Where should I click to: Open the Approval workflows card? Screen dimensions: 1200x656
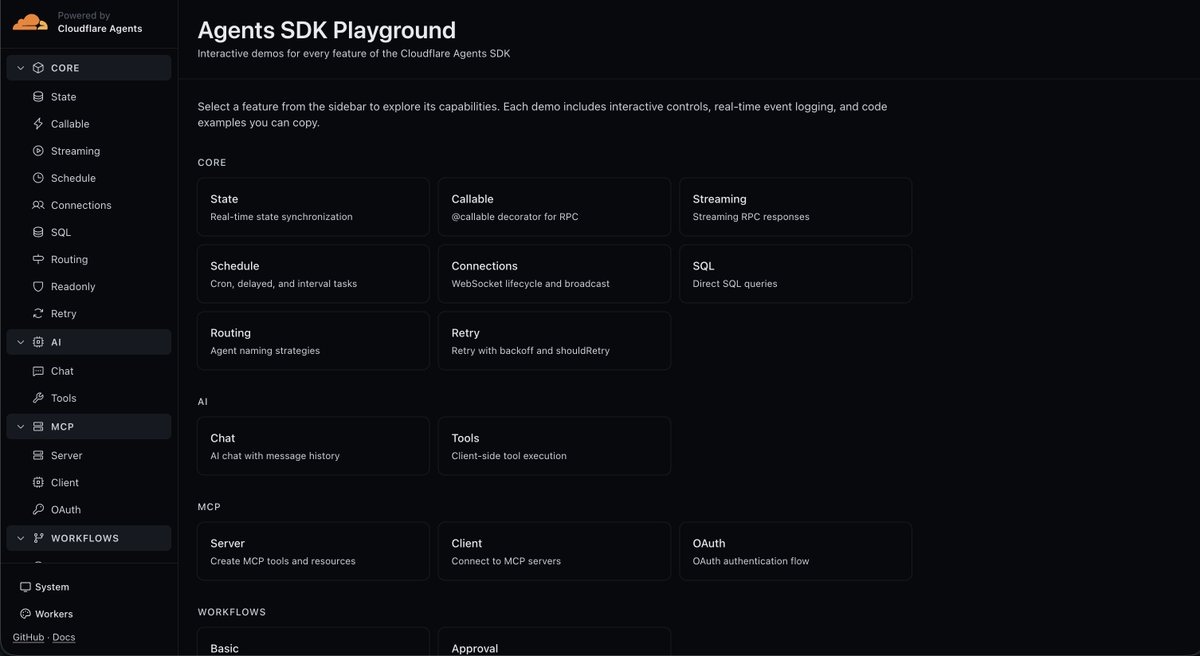tap(554, 642)
